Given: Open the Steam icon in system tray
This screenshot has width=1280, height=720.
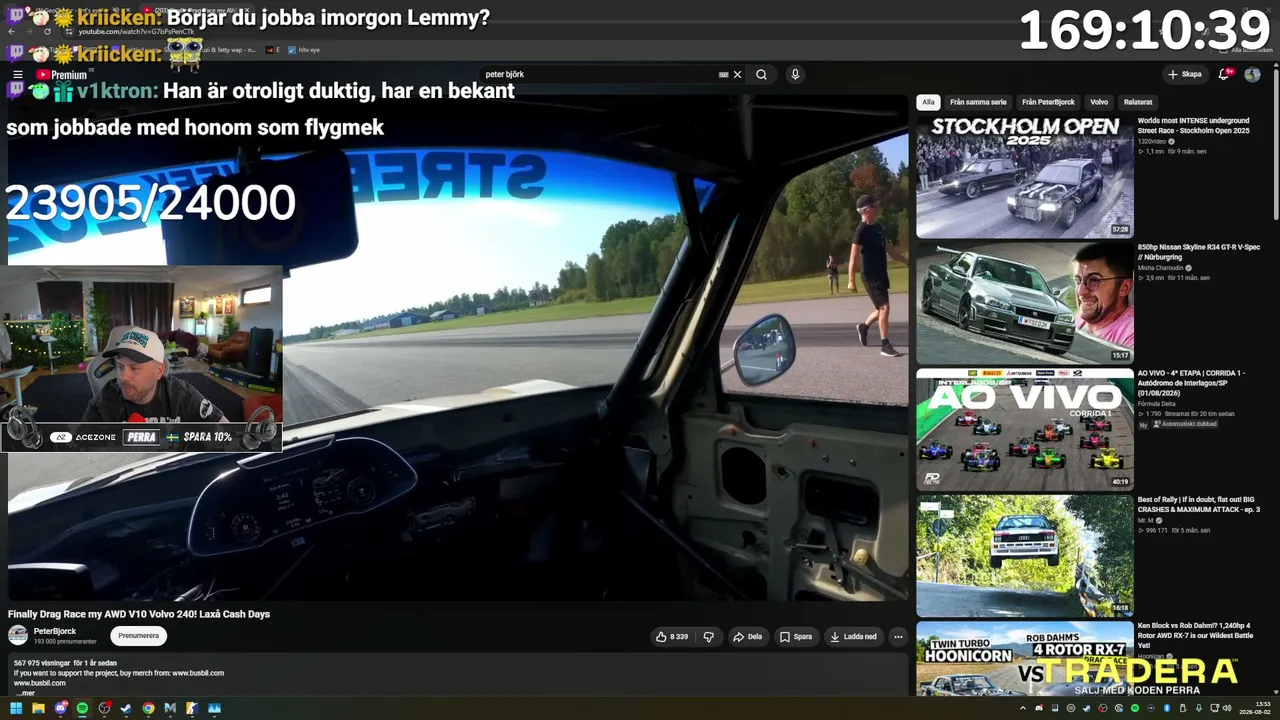Looking at the screenshot, I should (1086, 709).
